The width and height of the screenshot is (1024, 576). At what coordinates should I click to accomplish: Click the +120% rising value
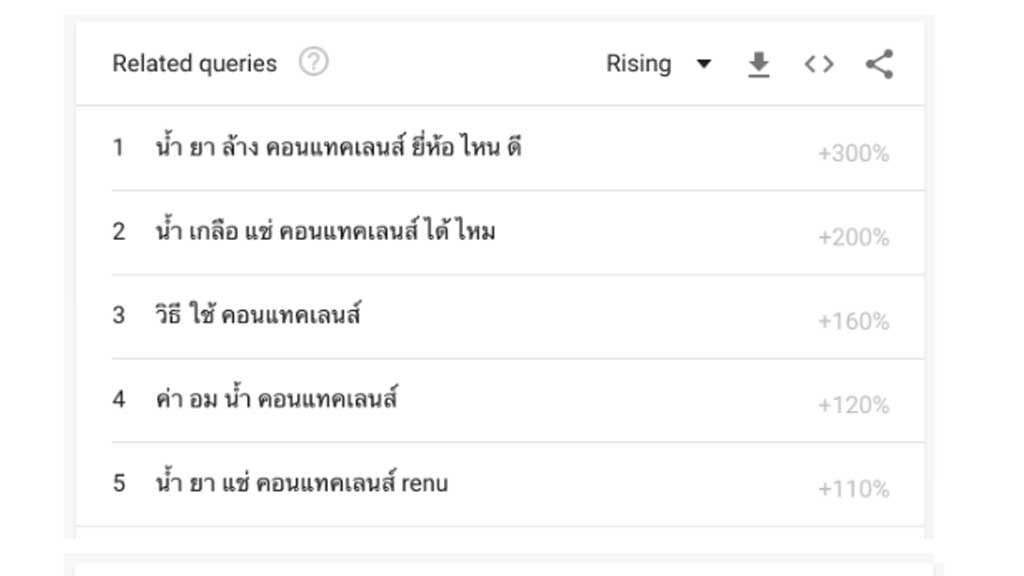point(853,405)
